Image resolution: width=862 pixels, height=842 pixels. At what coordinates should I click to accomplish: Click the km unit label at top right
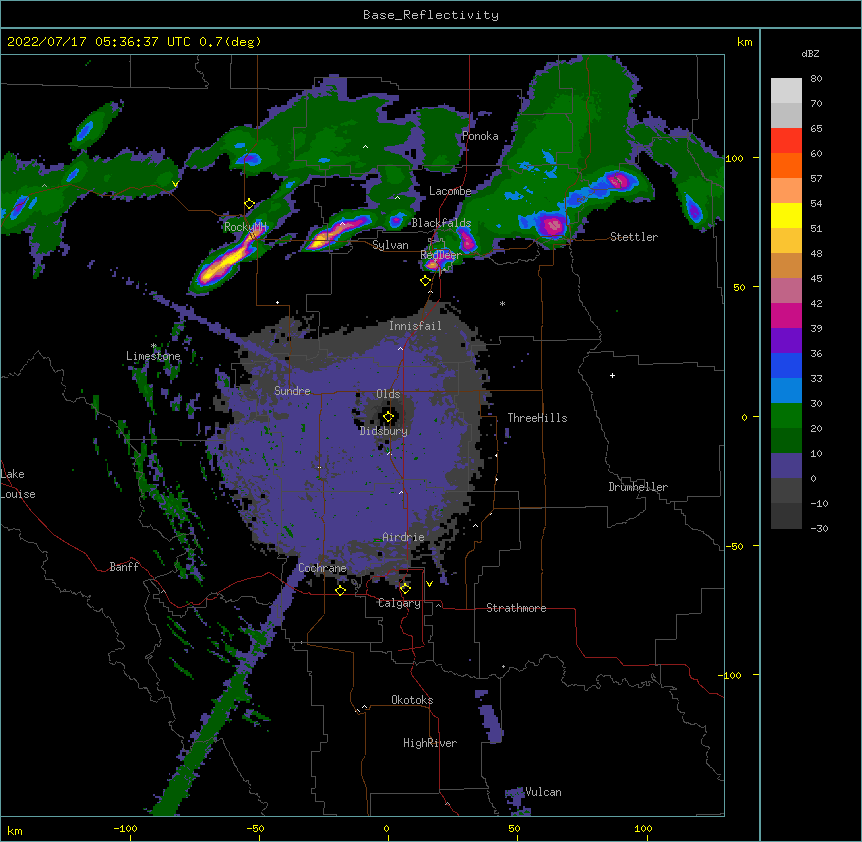(744, 42)
